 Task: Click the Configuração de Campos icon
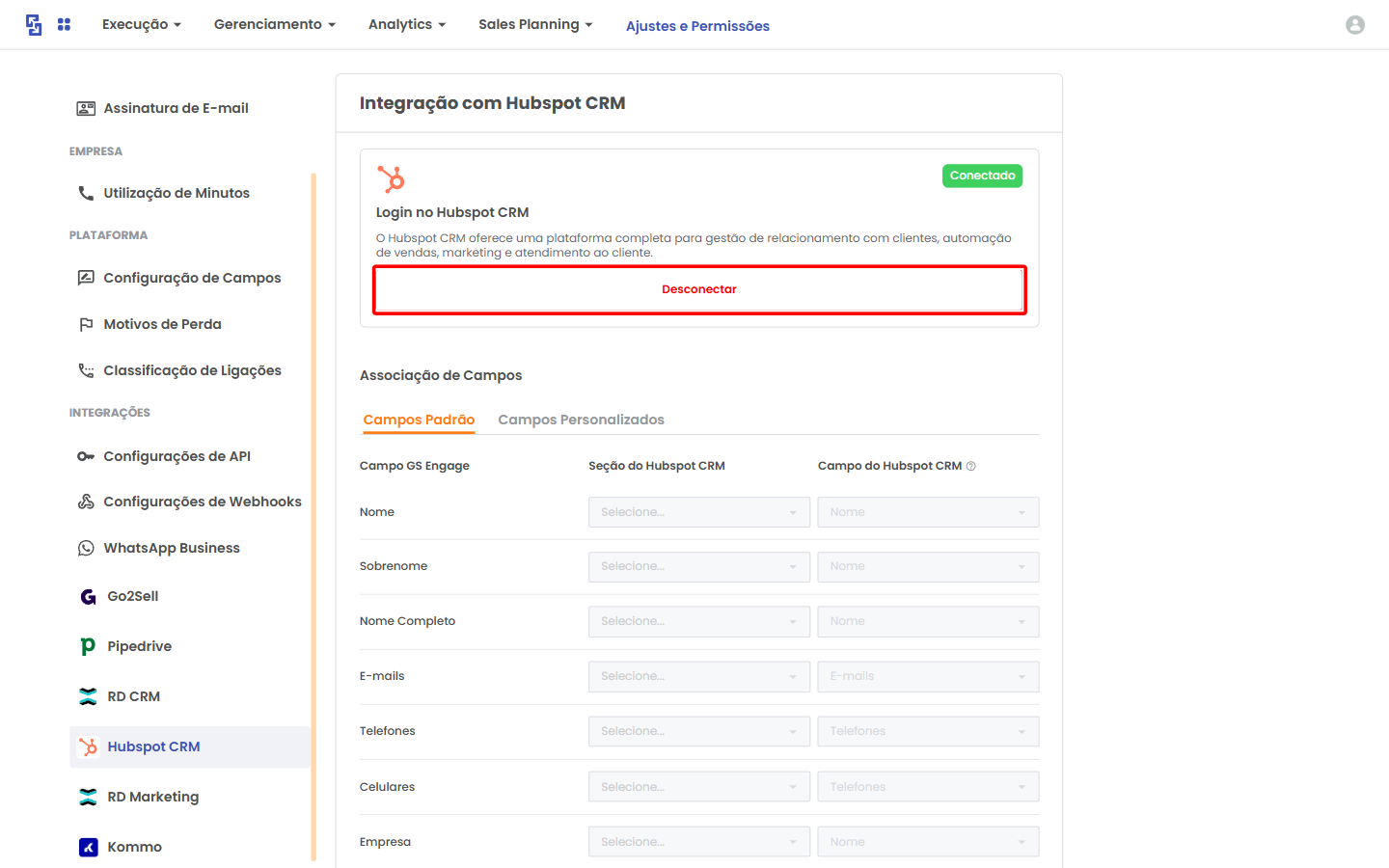pyautogui.click(x=86, y=278)
